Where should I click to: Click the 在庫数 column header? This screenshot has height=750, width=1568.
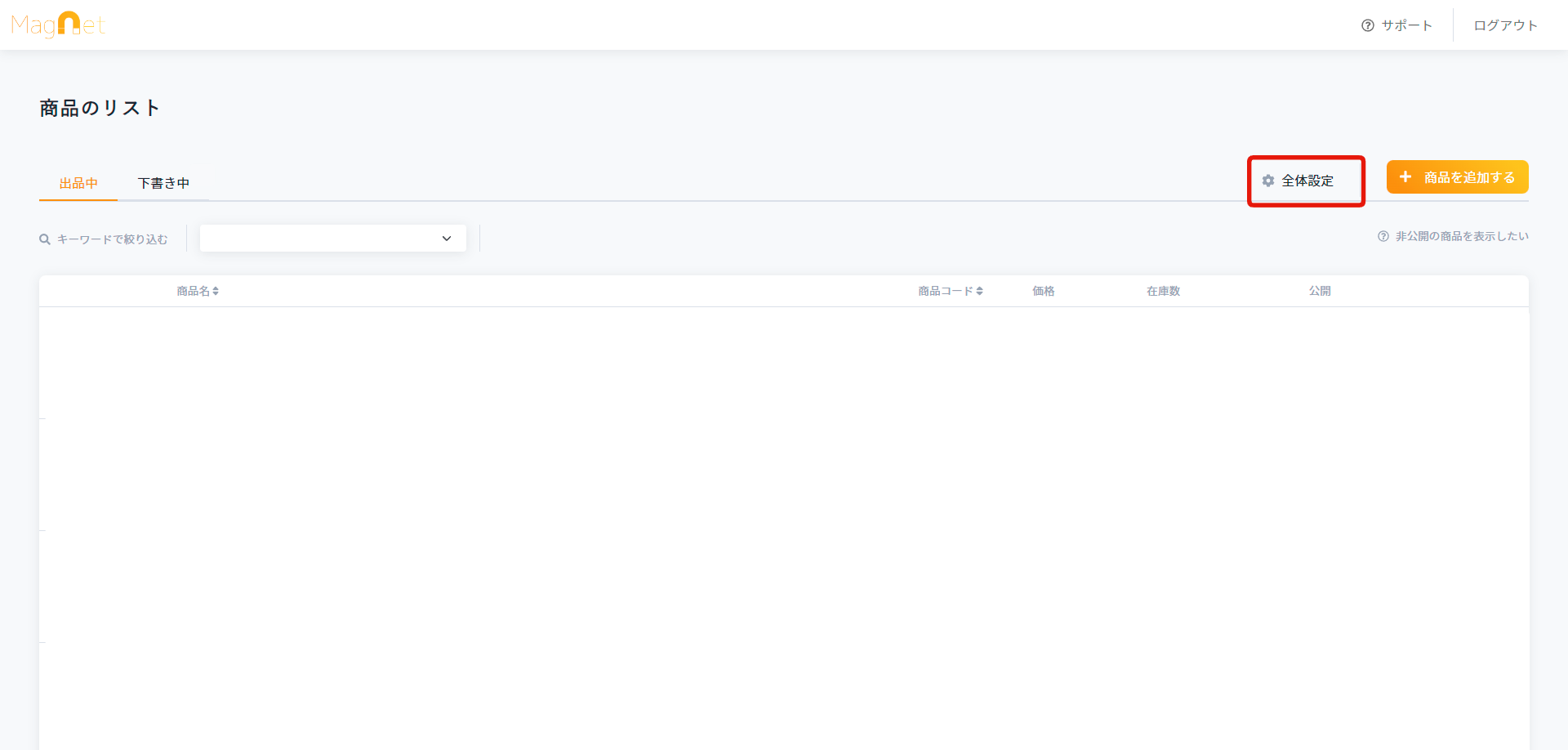[1163, 291]
